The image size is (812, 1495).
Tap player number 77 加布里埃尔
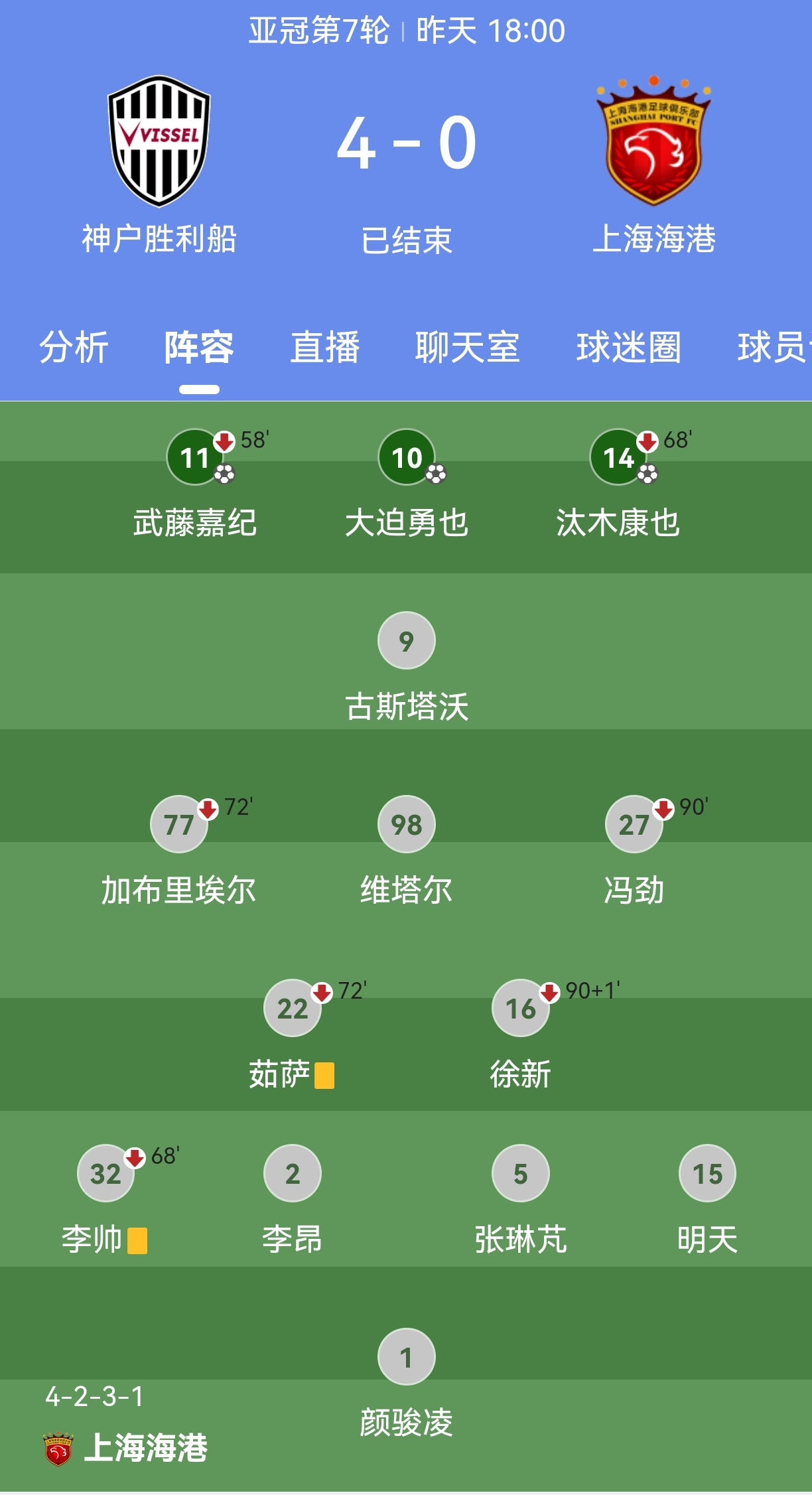[179, 824]
